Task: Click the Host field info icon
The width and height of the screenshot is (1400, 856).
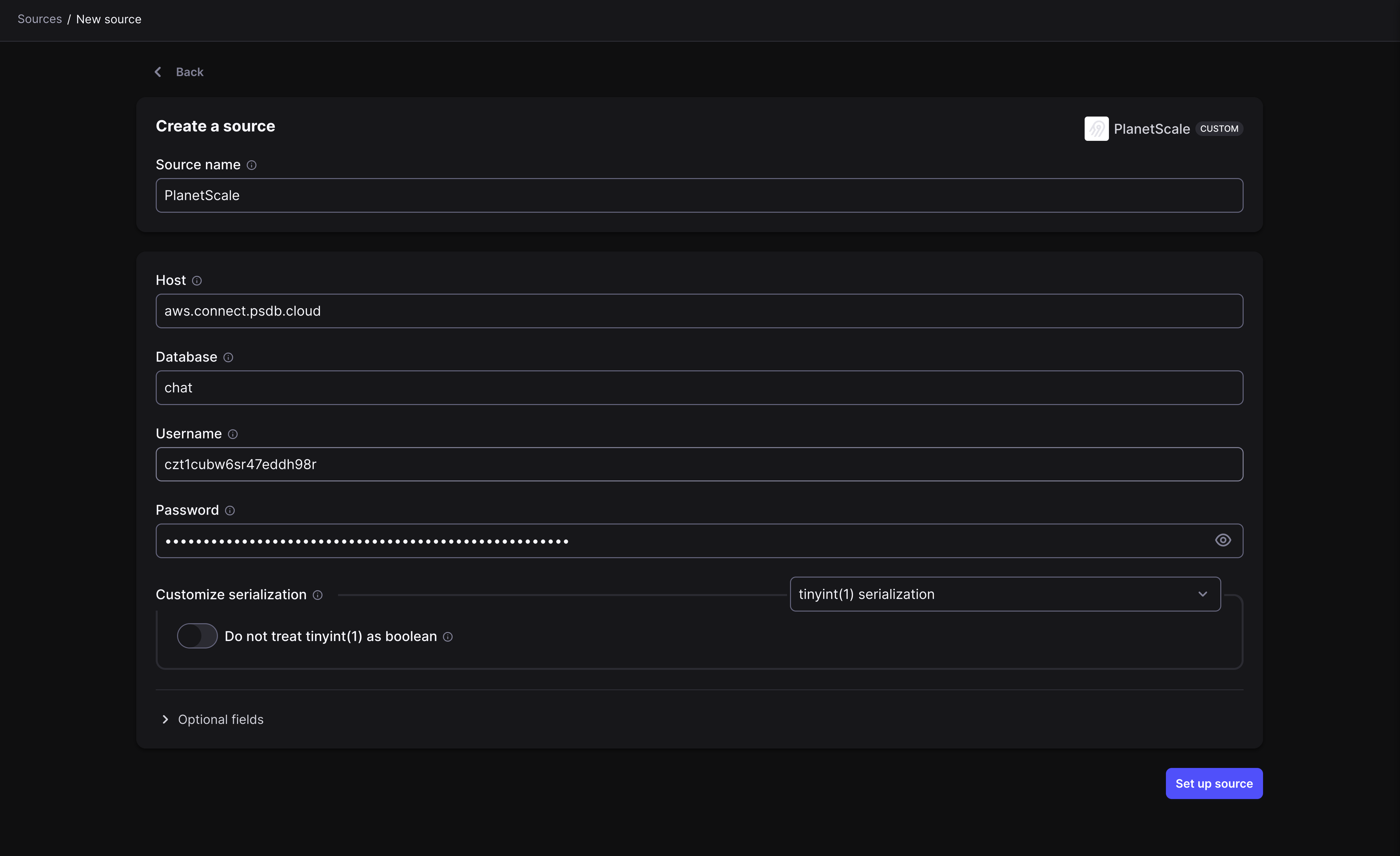Action: 197,281
